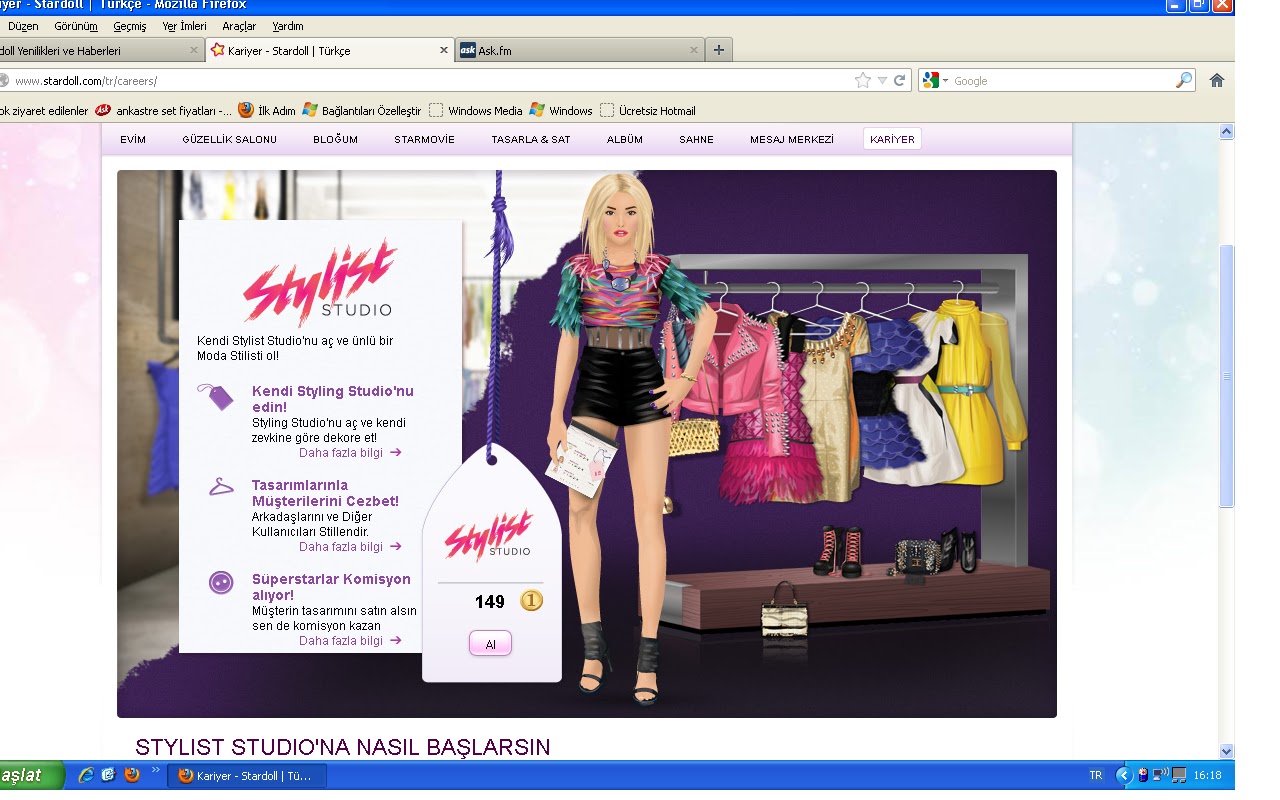Expand hidden tray icons arrow
The width and height of the screenshot is (1280, 800).
1123,776
